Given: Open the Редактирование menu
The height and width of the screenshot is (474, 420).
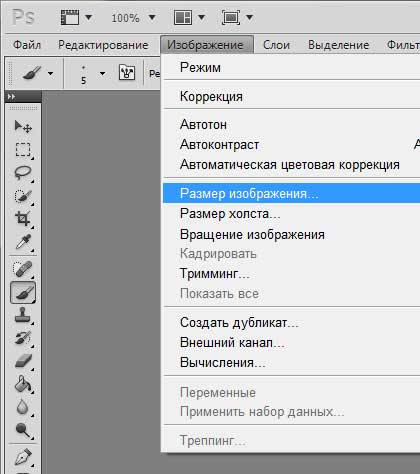Looking at the screenshot, I should pos(103,45).
